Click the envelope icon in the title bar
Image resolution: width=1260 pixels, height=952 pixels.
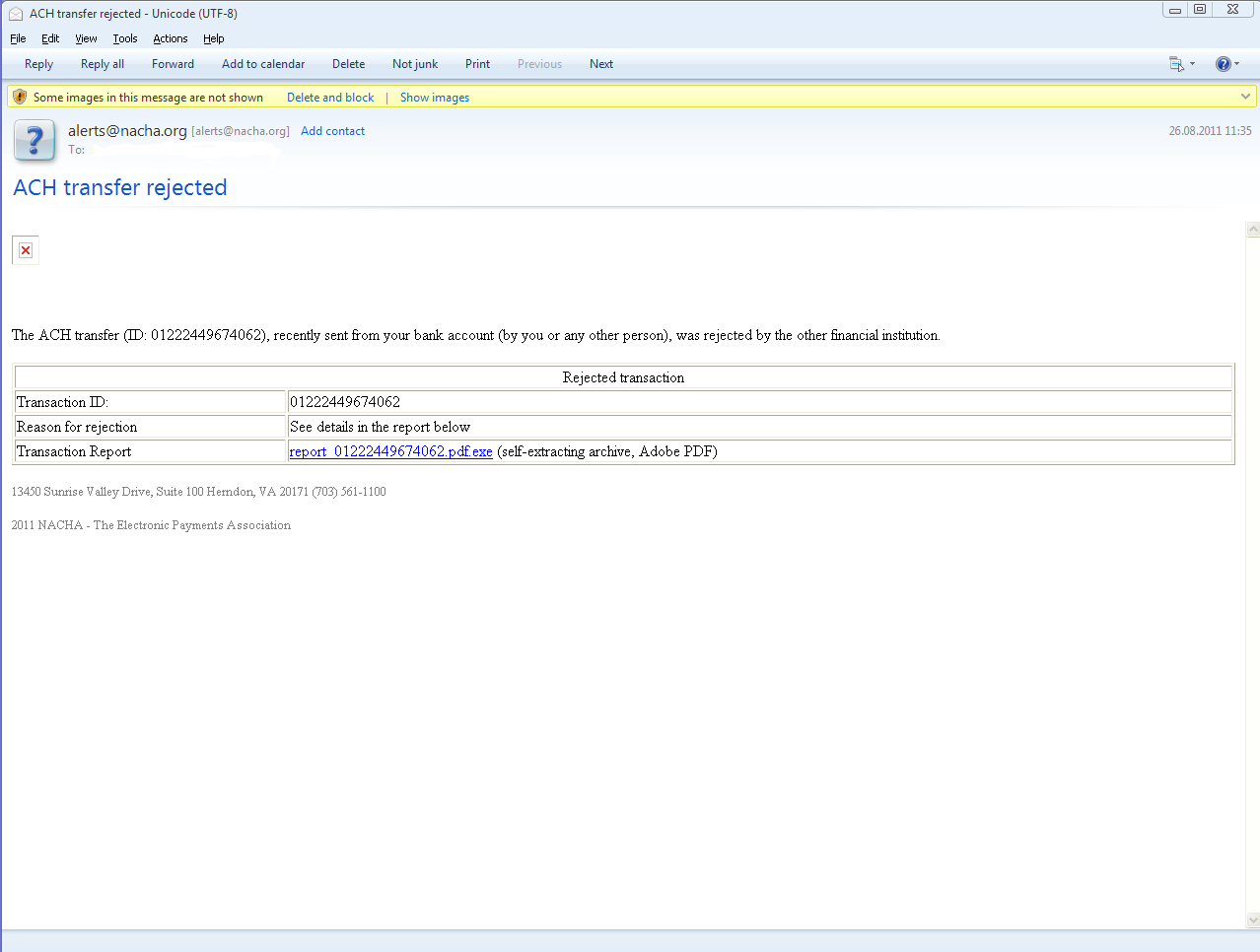pos(16,14)
